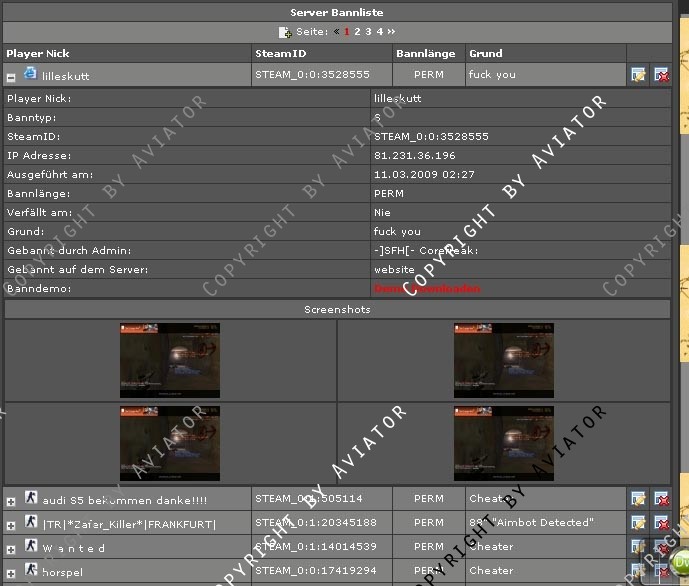Viewport: 689px width, 586px height.
Task: Go to page 4 of ban list
Action: pyautogui.click(x=379, y=32)
